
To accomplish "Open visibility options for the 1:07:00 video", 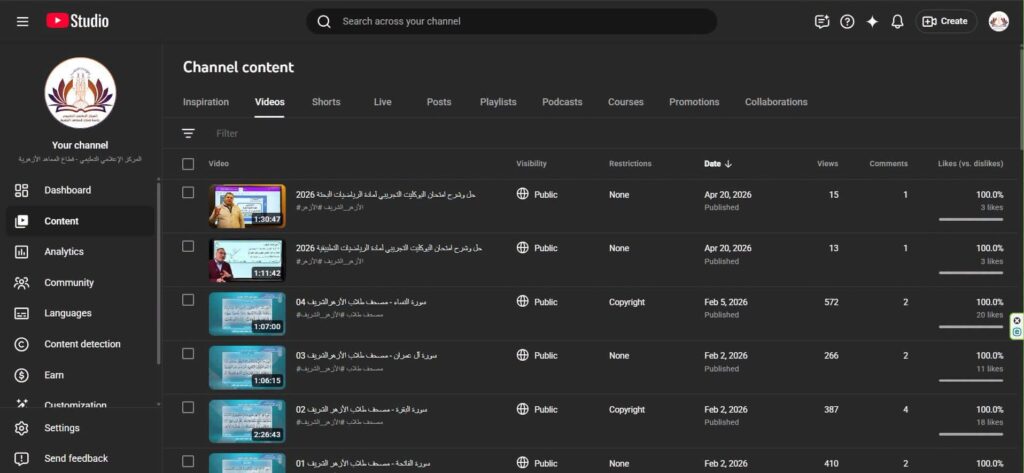I will pos(537,302).
